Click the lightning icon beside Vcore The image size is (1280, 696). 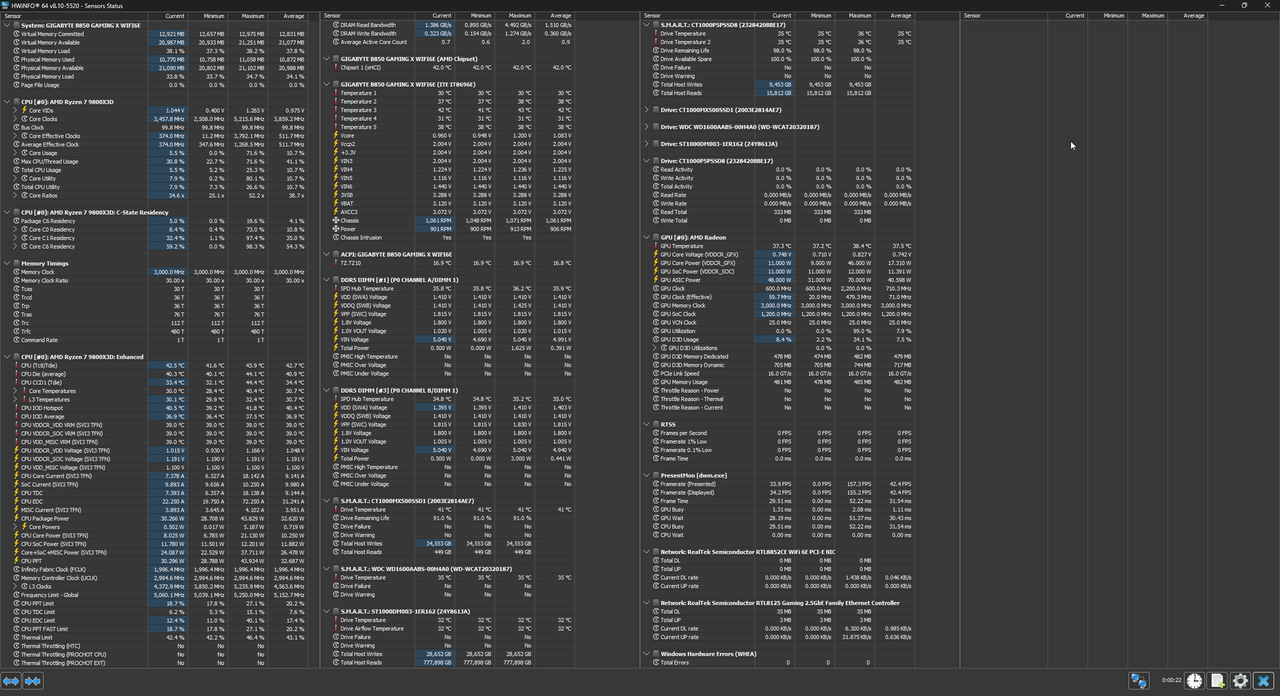pos(336,136)
